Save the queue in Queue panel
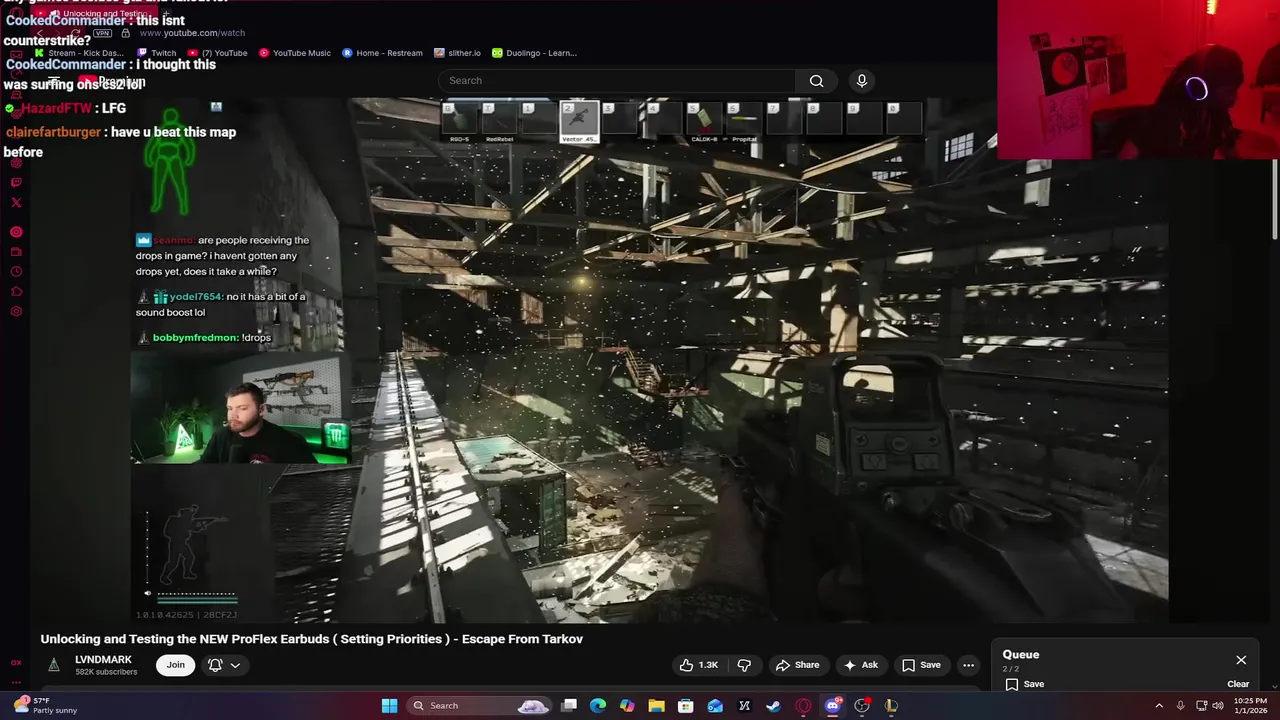This screenshot has height=720, width=1280. pyautogui.click(x=1025, y=684)
